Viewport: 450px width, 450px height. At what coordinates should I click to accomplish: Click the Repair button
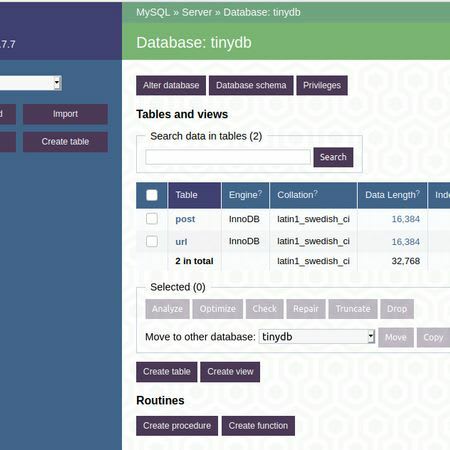(x=306, y=309)
